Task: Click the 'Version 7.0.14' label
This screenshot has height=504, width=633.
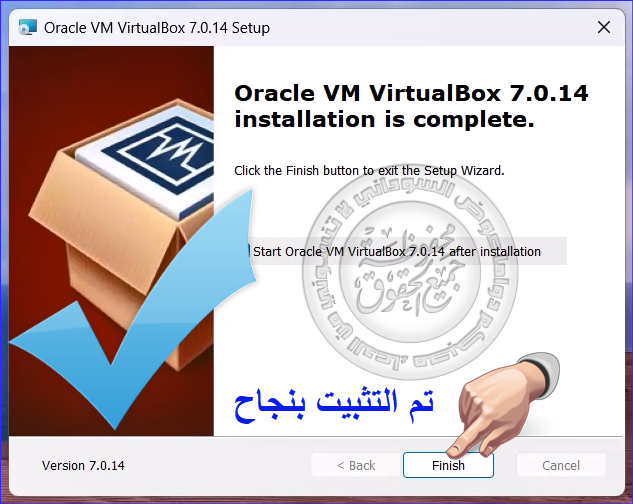Action: (83, 466)
